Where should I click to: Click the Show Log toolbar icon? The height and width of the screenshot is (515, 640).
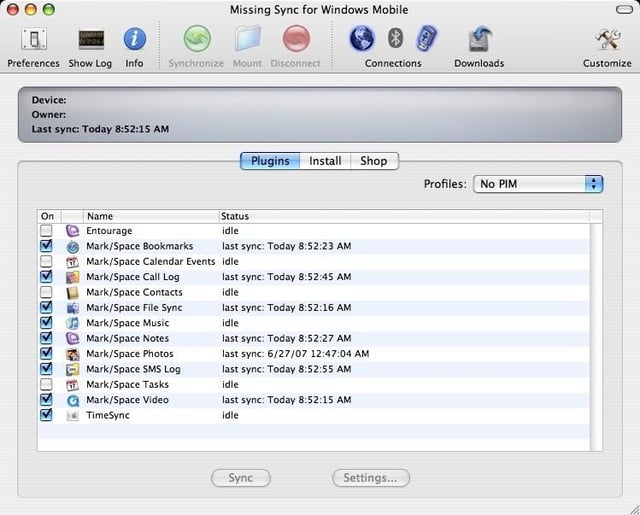coord(91,40)
